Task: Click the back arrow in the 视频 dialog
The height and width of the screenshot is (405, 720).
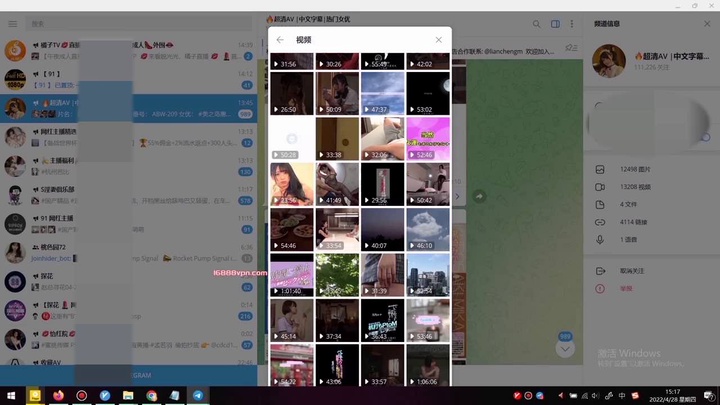Action: pyautogui.click(x=280, y=40)
